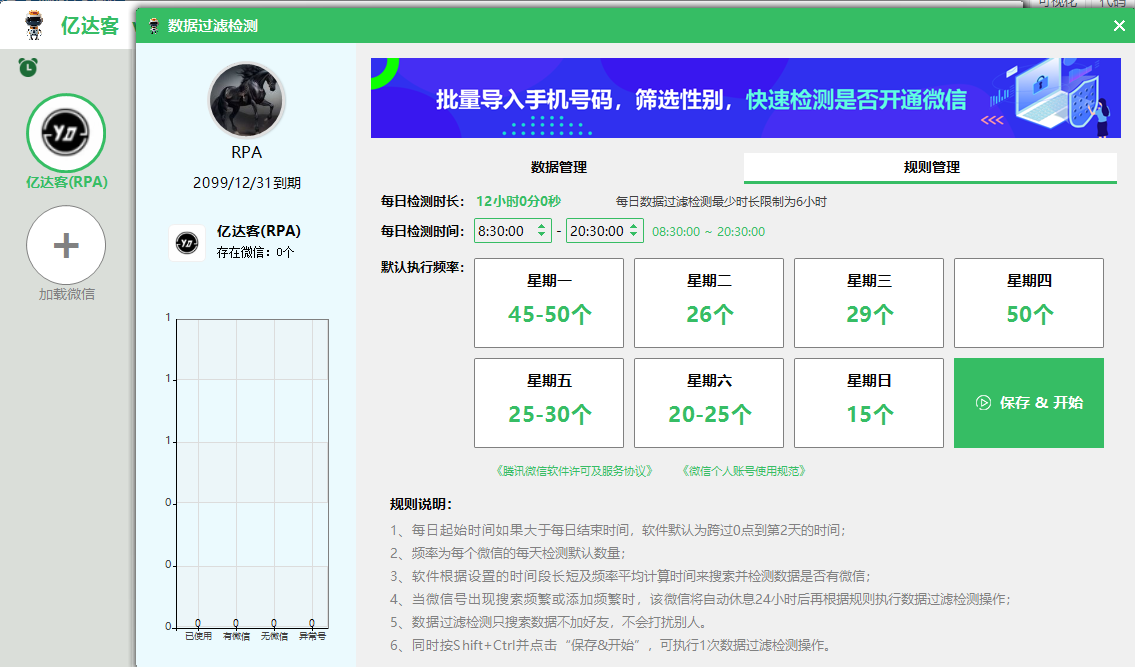This screenshot has width=1135, height=667.
Task: Click the plus button to load WeChat
Action: [66, 246]
